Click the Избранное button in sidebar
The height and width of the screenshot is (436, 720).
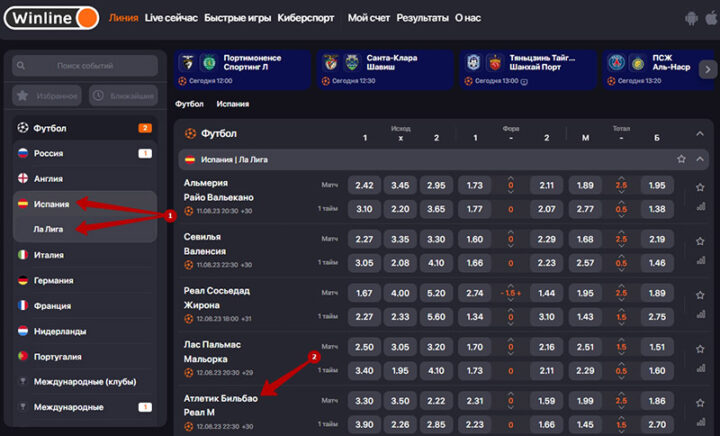[x=48, y=96]
